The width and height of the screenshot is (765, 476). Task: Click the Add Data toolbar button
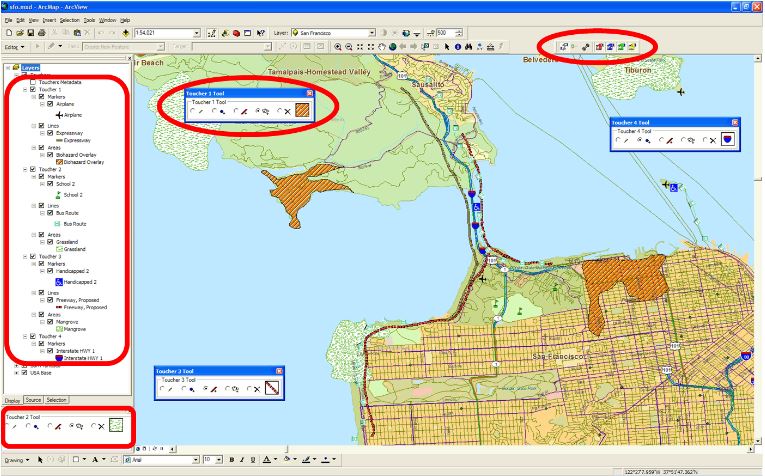[x=125, y=33]
